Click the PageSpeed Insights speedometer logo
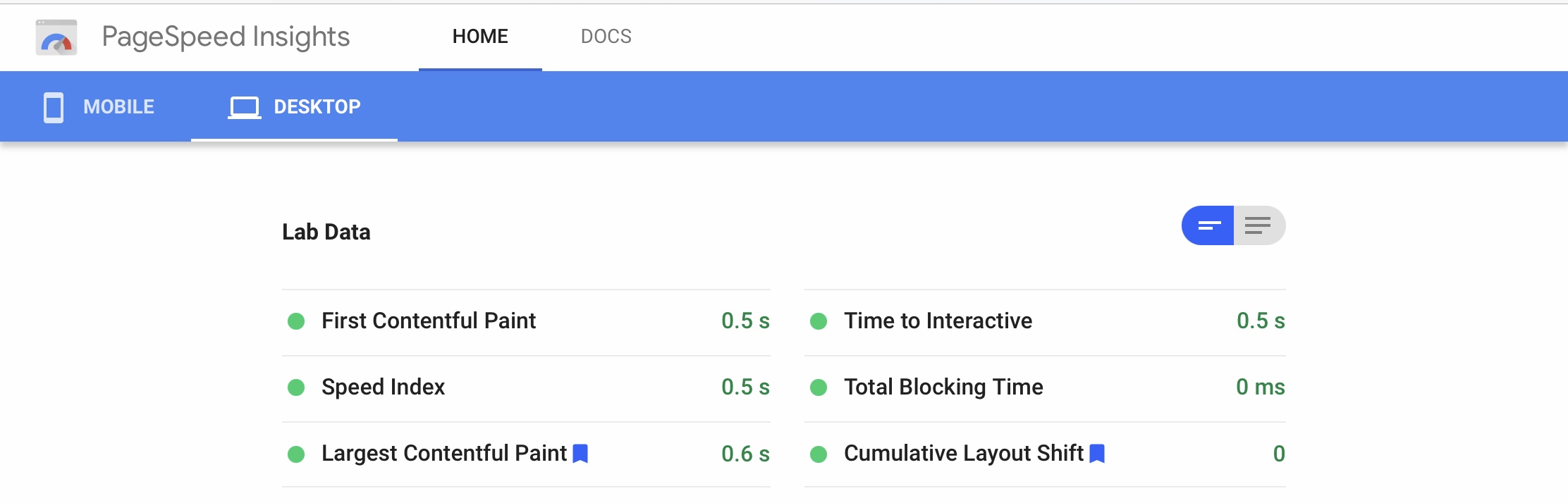 56,37
